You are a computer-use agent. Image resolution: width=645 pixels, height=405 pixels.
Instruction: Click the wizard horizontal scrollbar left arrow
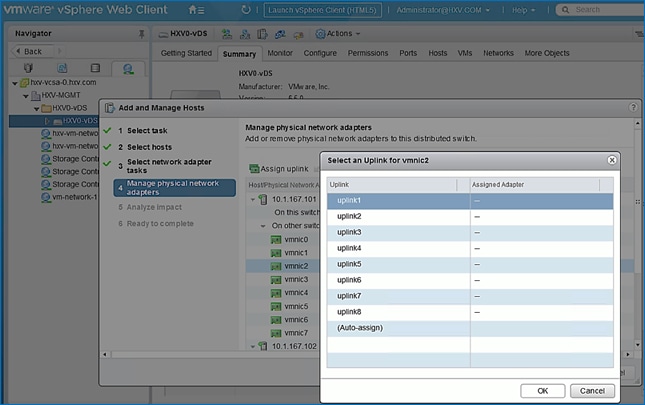click(x=105, y=354)
